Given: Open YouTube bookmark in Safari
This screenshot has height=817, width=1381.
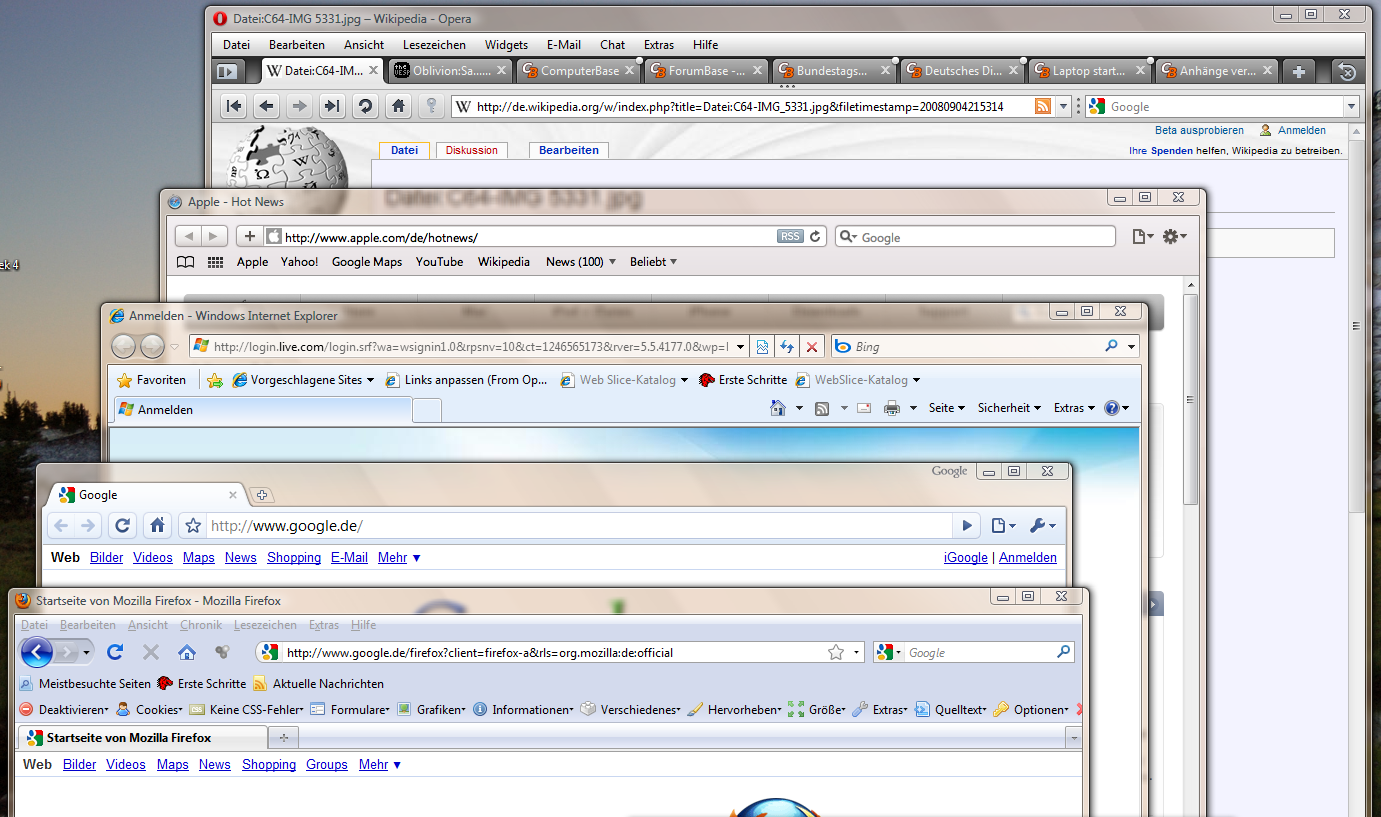Looking at the screenshot, I should (x=439, y=262).
